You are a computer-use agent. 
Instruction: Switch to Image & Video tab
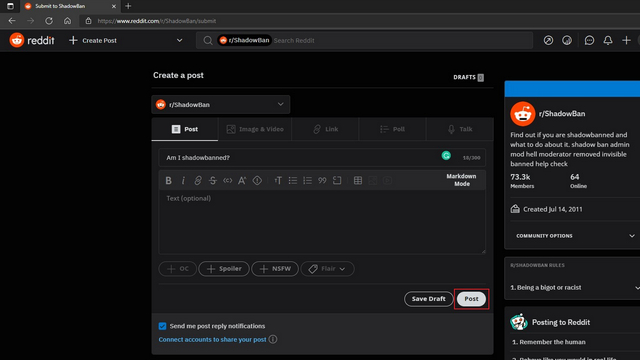point(255,129)
